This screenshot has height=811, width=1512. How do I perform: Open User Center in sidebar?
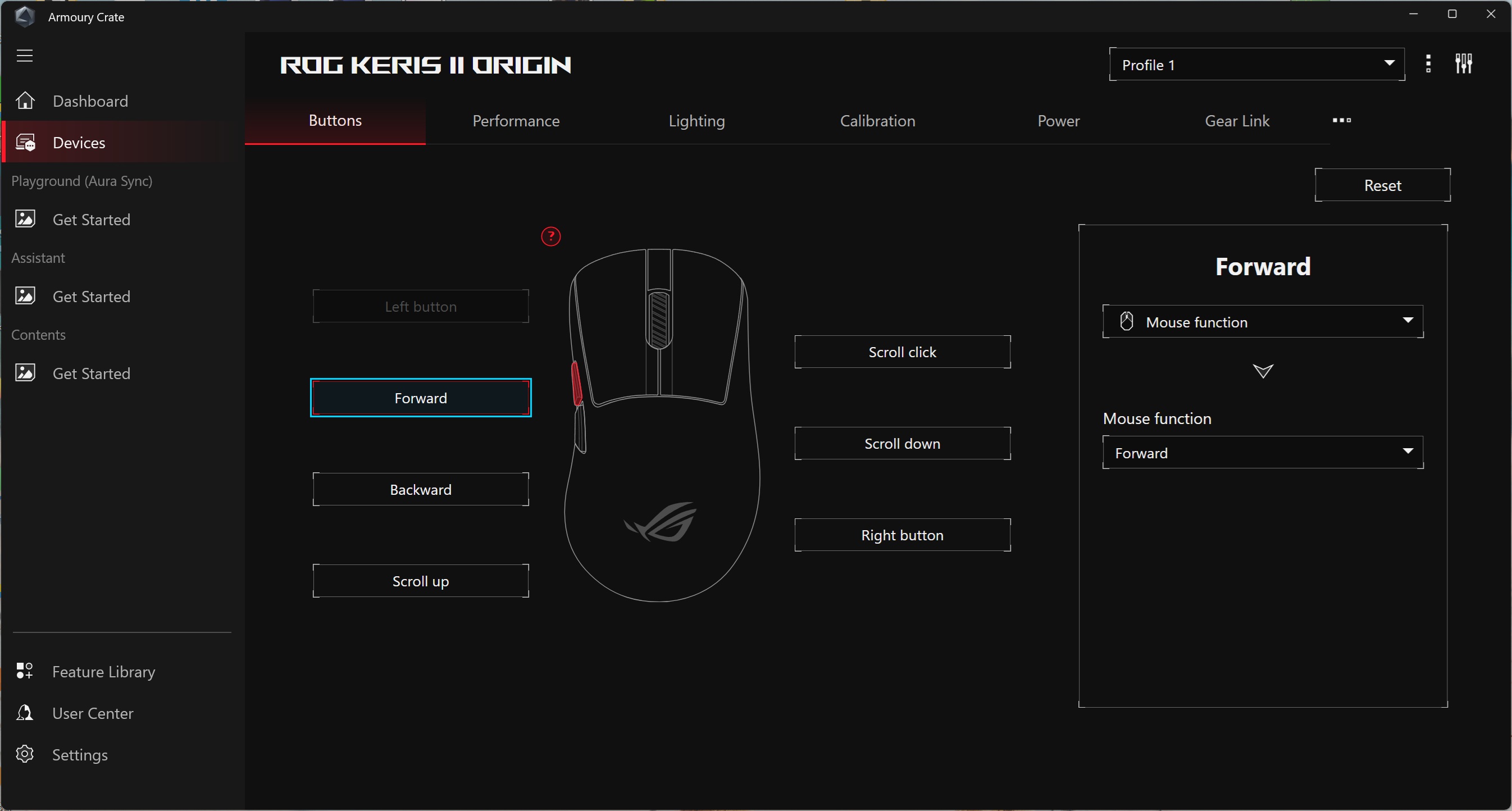pos(122,713)
